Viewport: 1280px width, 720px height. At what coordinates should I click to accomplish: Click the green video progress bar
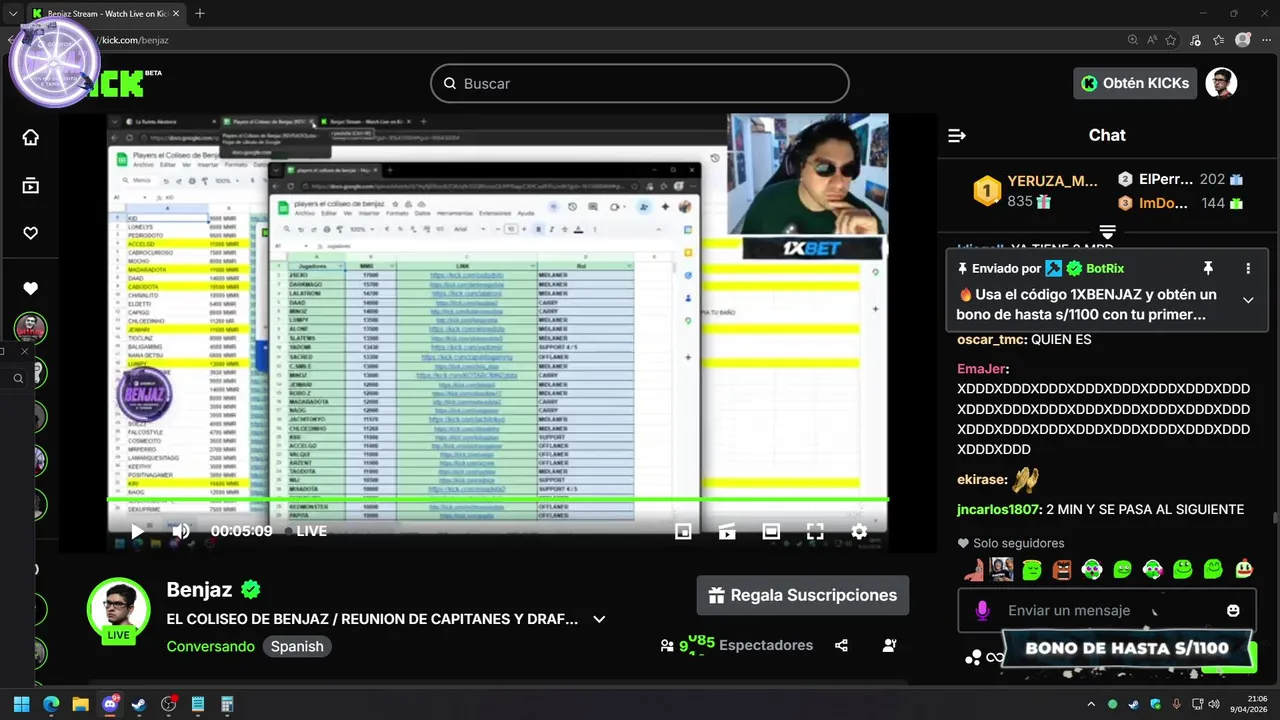coord(498,499)
